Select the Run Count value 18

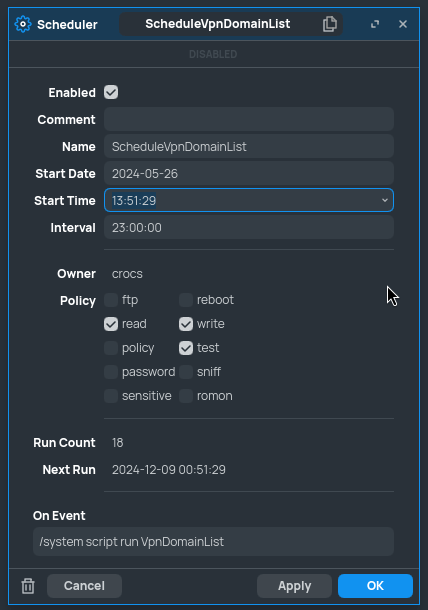pos(118,443)
